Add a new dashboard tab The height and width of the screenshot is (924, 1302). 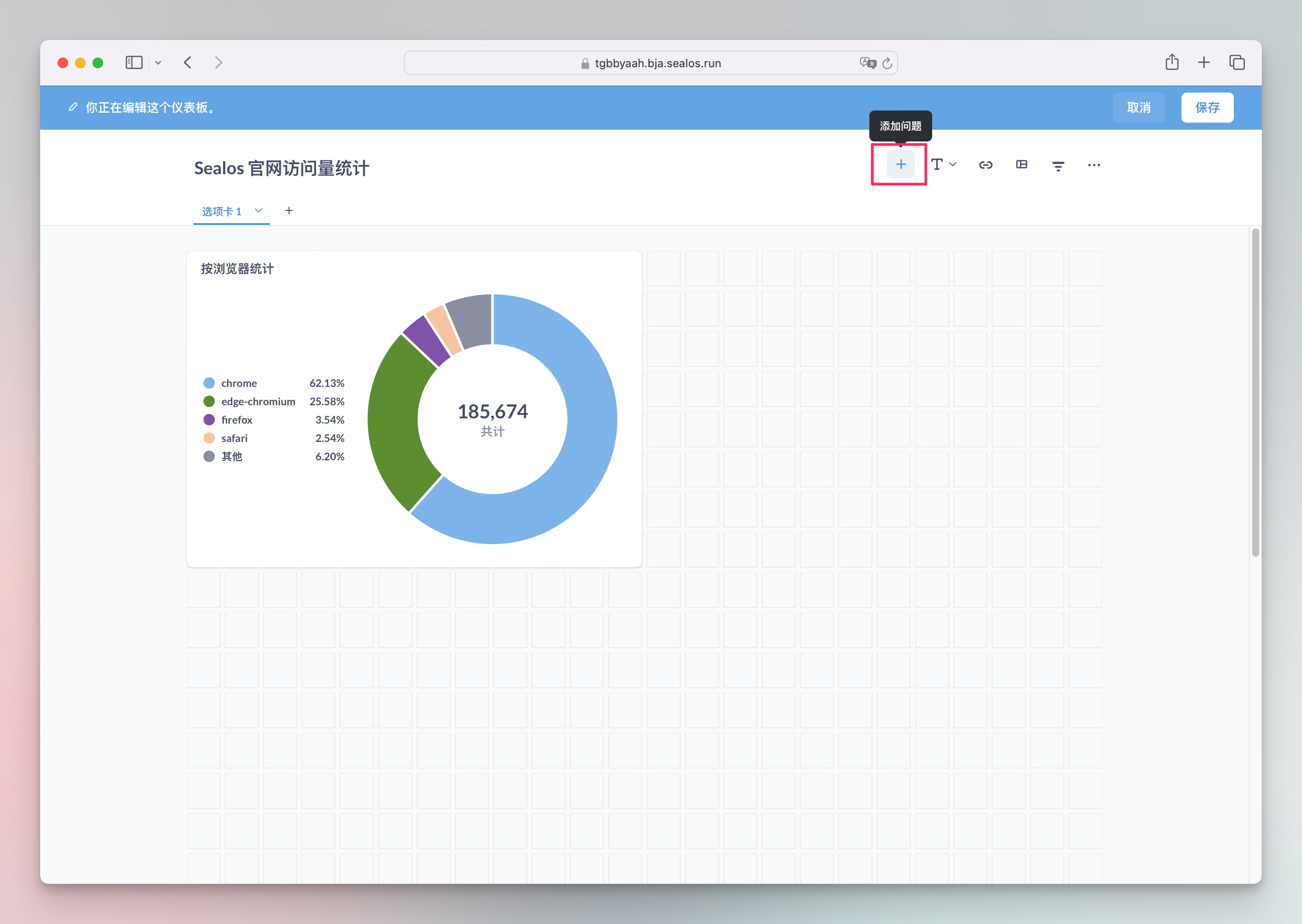coord(289,211)
